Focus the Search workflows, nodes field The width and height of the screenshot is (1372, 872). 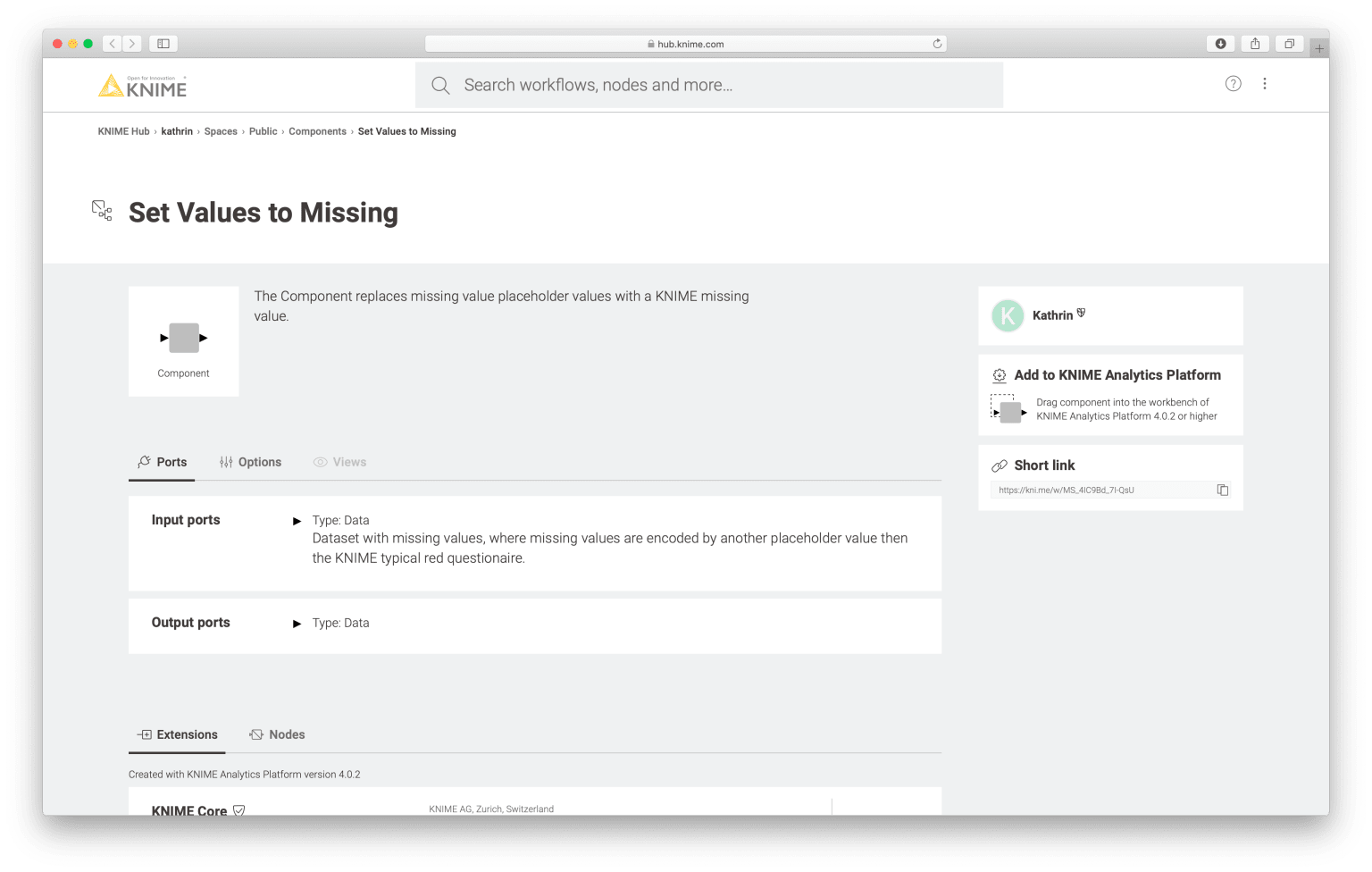pos(709,86)
